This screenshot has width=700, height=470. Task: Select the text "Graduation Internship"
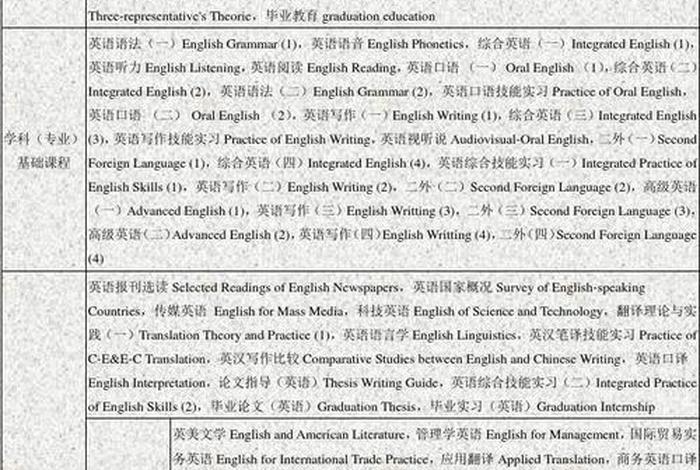point(596,407)
